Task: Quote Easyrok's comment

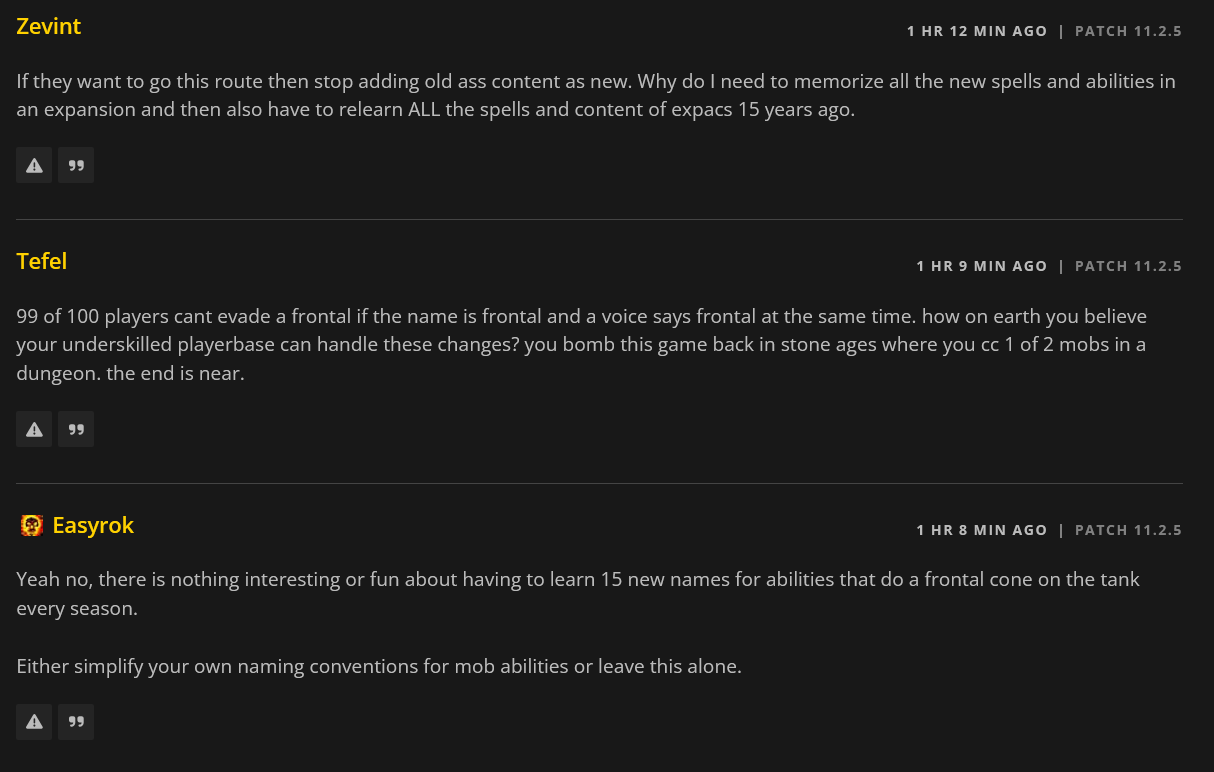Action: tap(76, 721)
